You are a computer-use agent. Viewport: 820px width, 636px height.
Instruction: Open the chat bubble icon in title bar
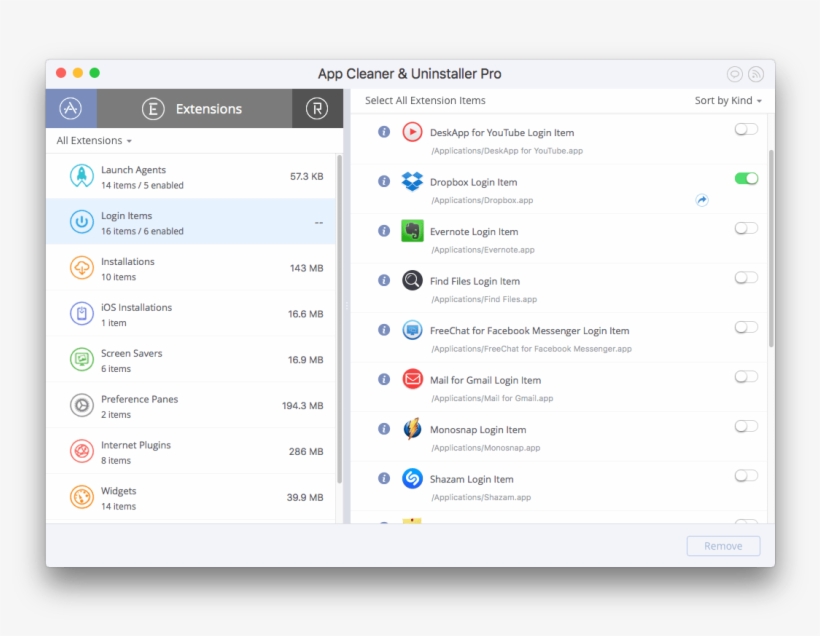(734, 74)
